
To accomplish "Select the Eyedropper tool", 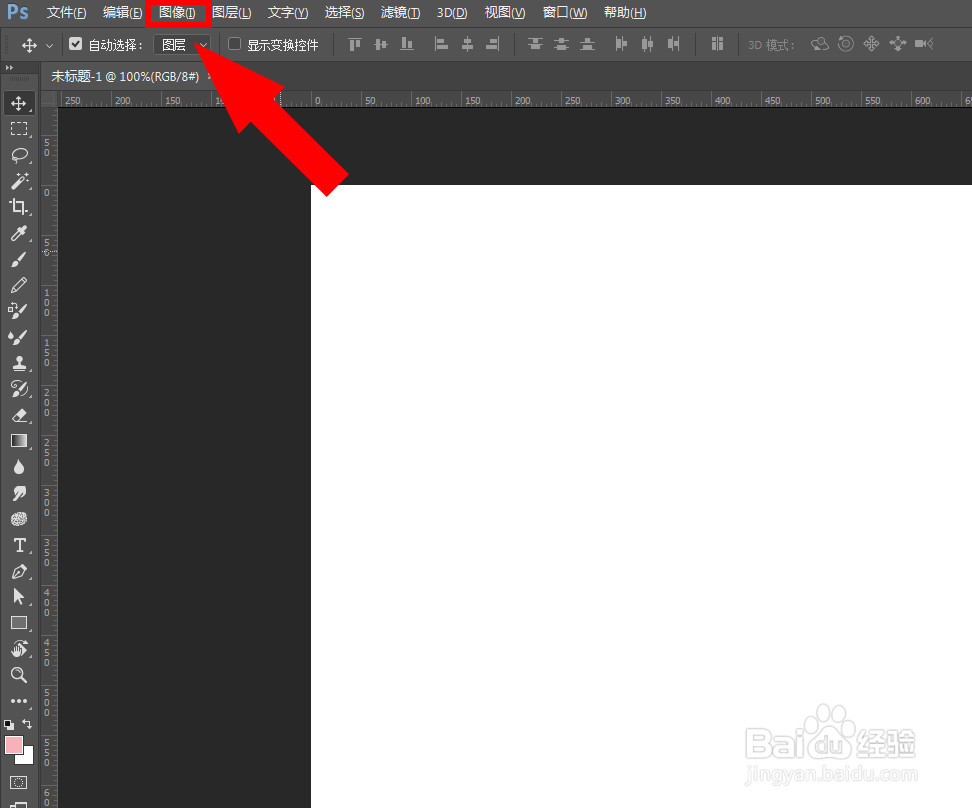I will [19, 233].
